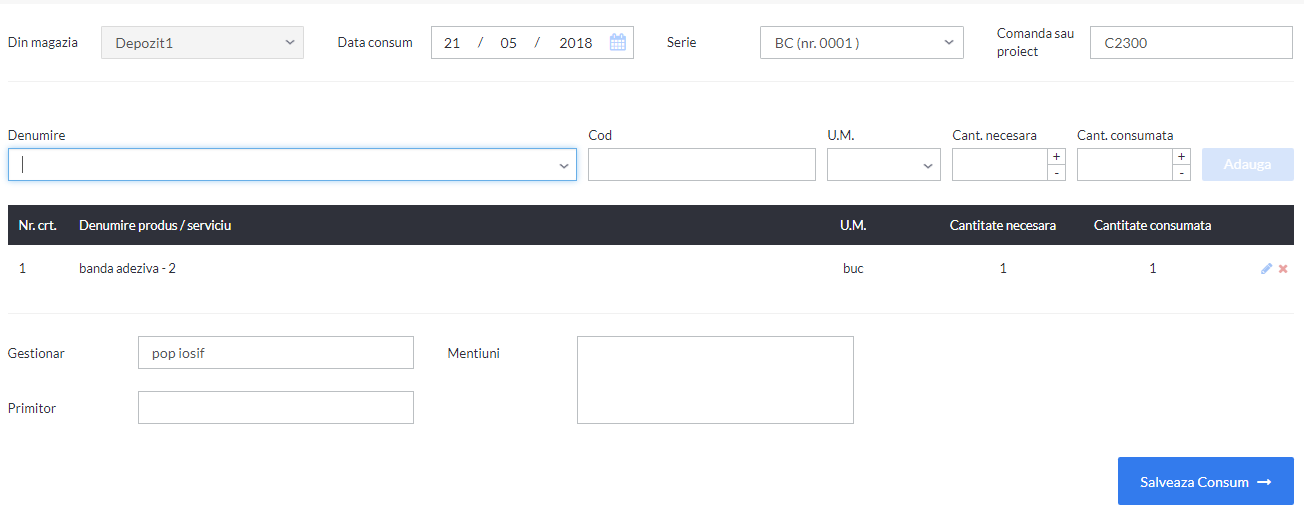The height and width of the screenshot is (526, 1304).
Task: Open the Denumire combo box arrow
Action: pyautogui.click(x=564, y=166)
